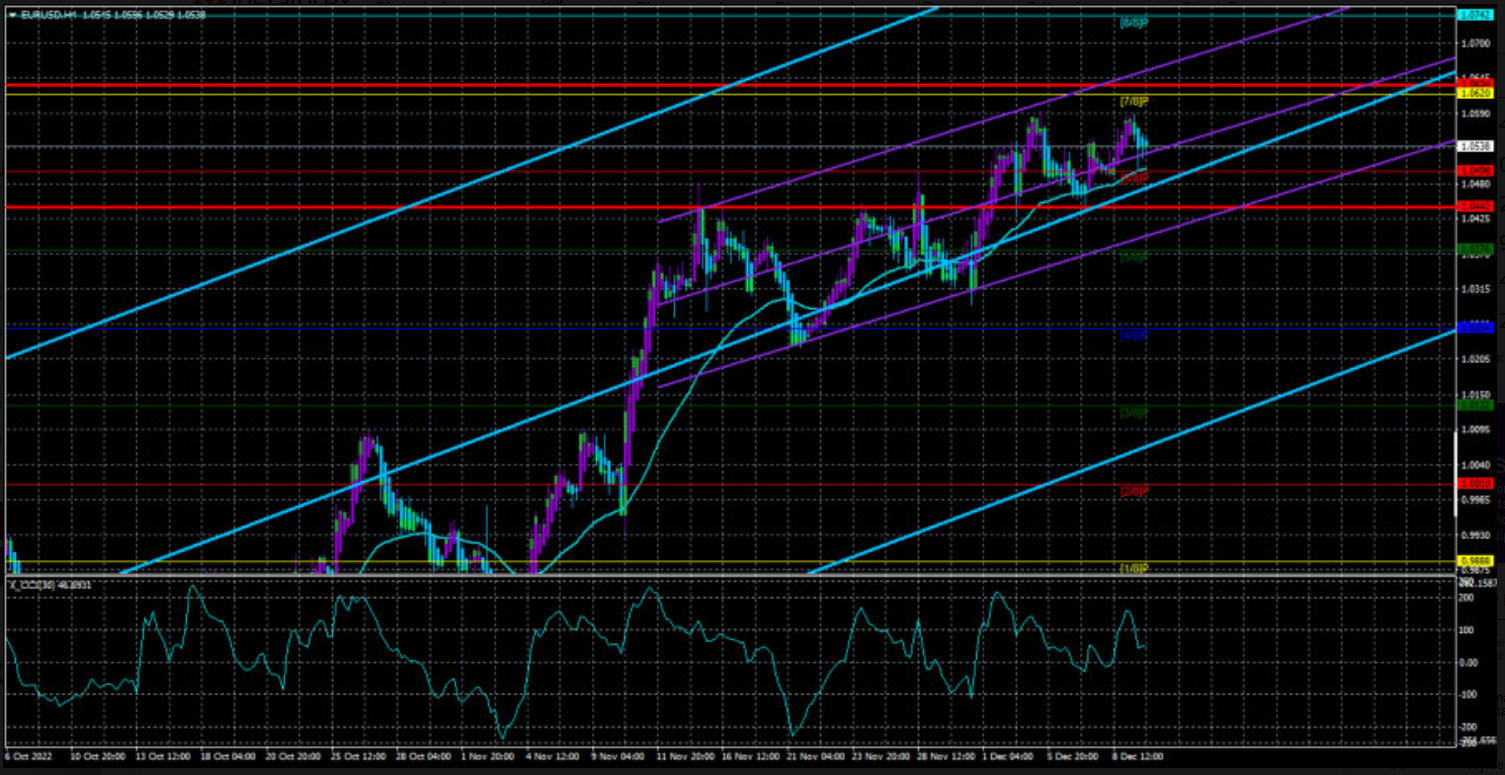Click the yellow 1.0620 price tag

click(x=1476, y=93)
